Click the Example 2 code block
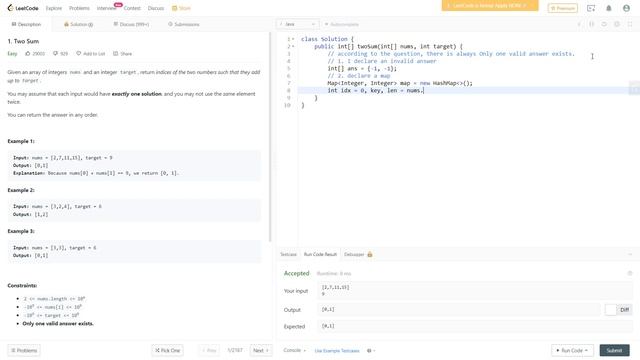This screenshot has height=360, width=640. 134,210
